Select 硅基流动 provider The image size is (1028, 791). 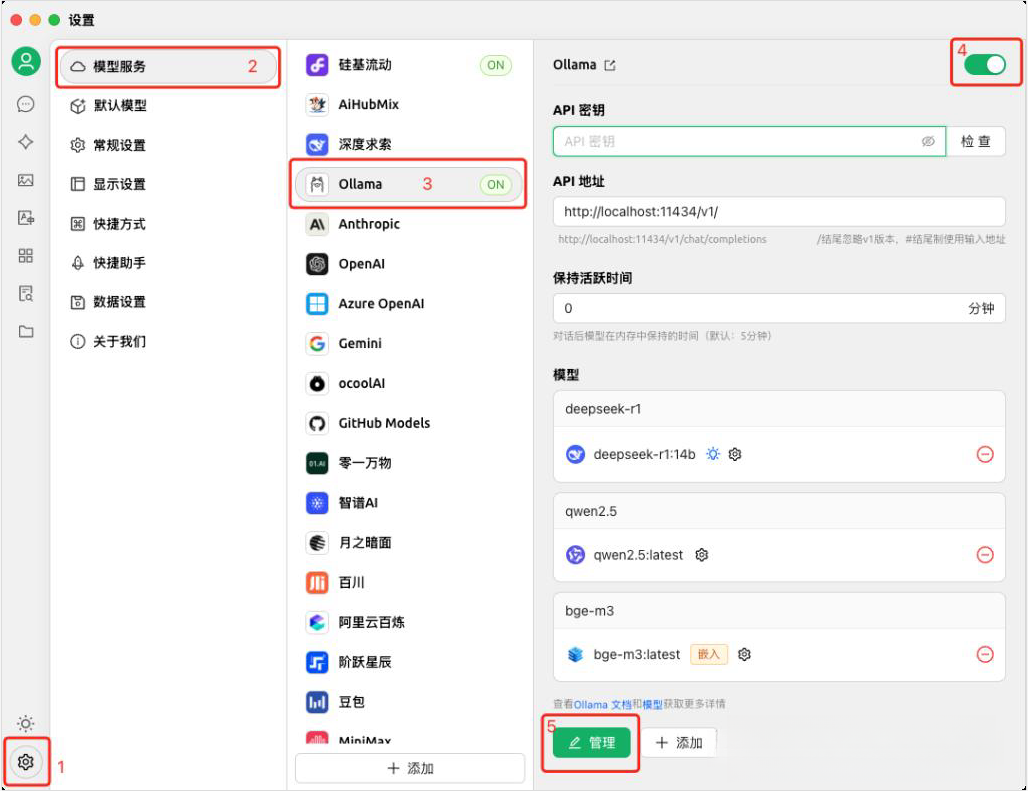[409, 65]
